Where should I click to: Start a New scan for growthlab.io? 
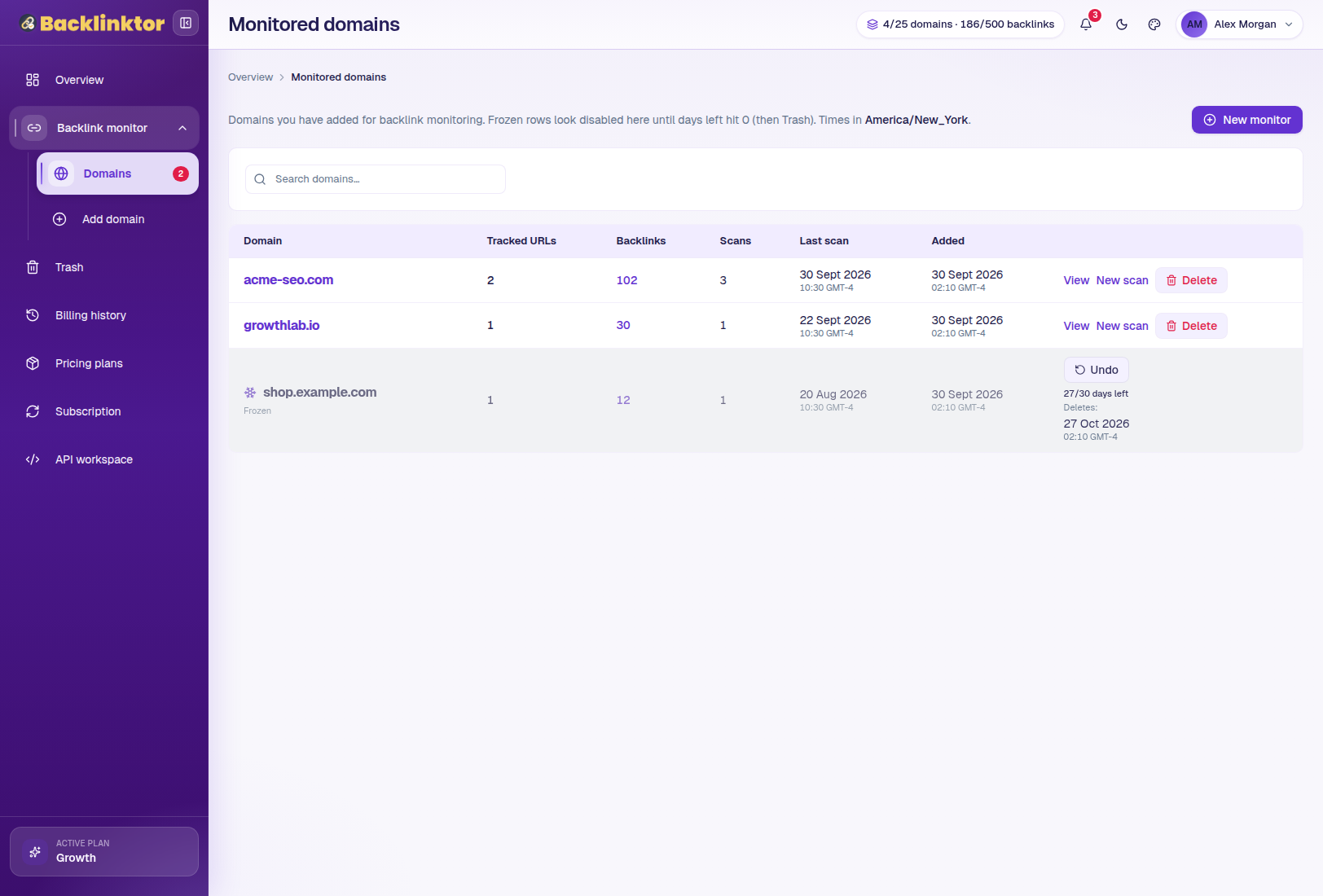click(1122, 326)
